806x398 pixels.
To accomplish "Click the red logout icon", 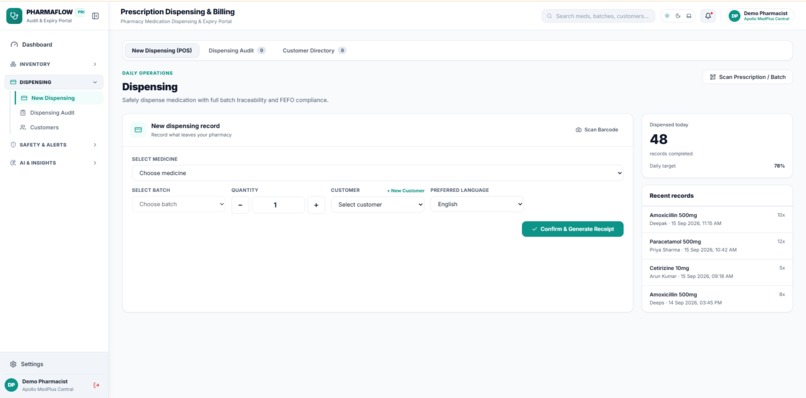I will click(x=96, y=385).
